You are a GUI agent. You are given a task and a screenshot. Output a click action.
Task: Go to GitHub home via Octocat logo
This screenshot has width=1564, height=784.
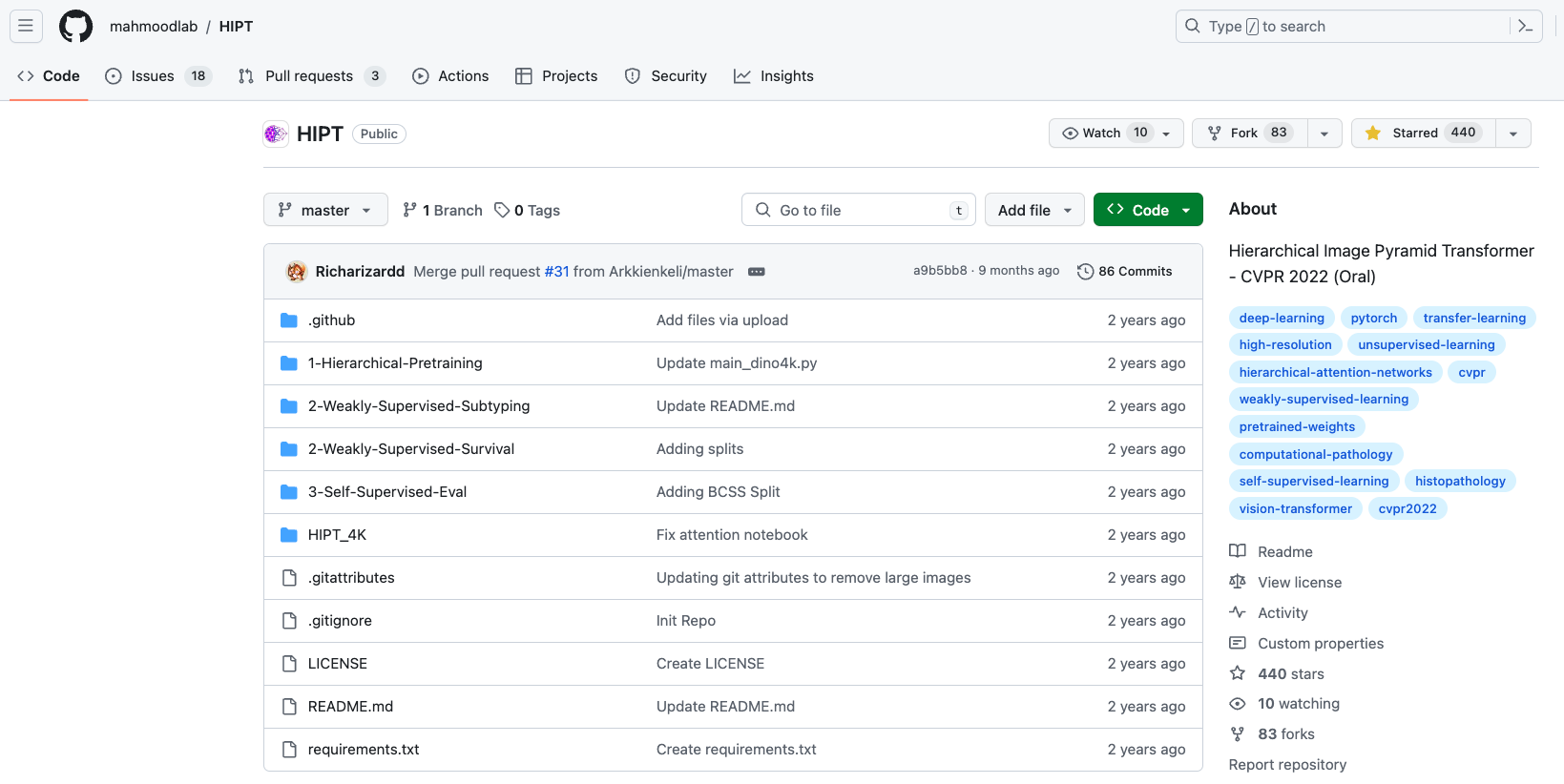[x=76, y=26]
